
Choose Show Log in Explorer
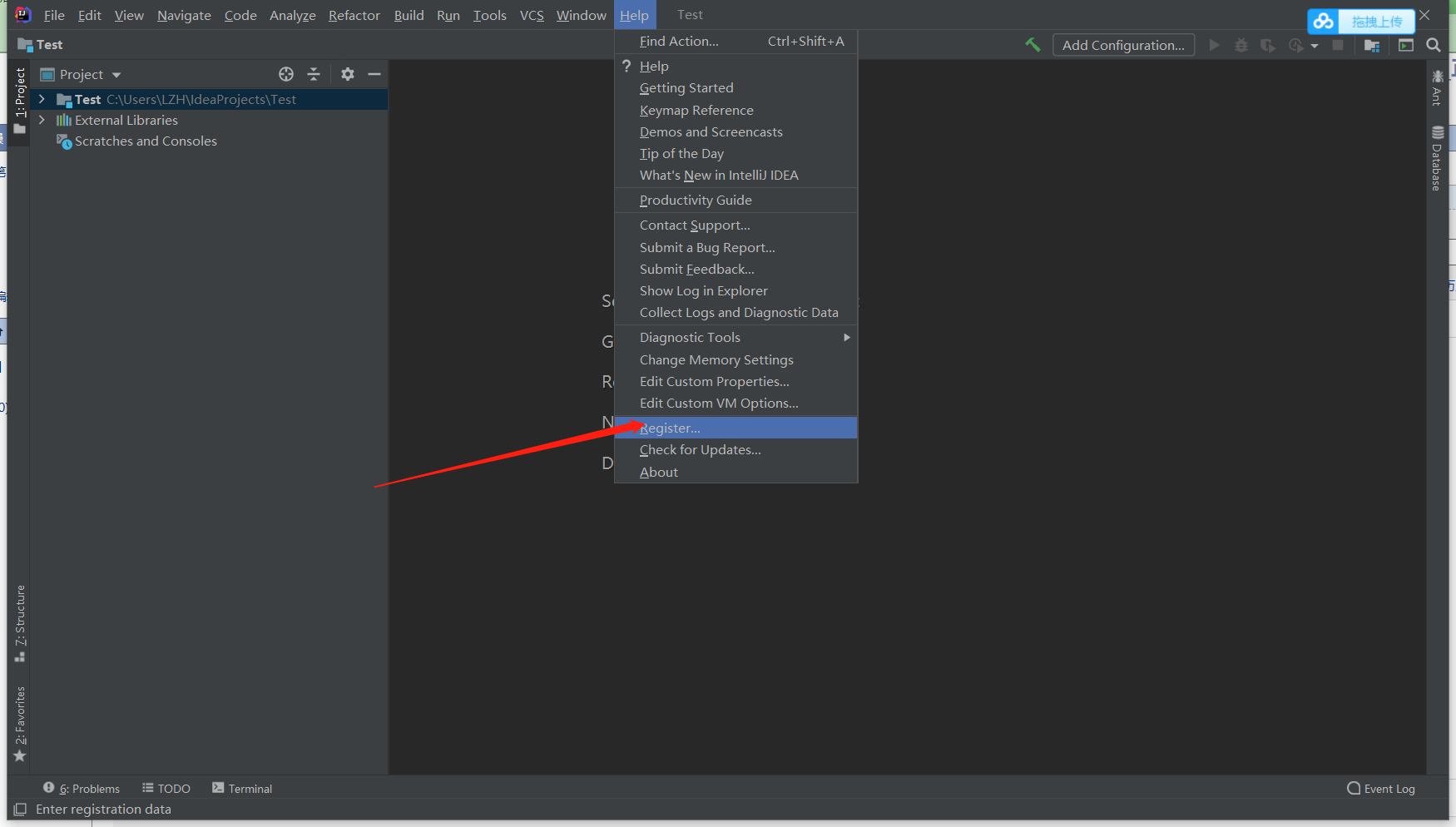coord(735,290)
